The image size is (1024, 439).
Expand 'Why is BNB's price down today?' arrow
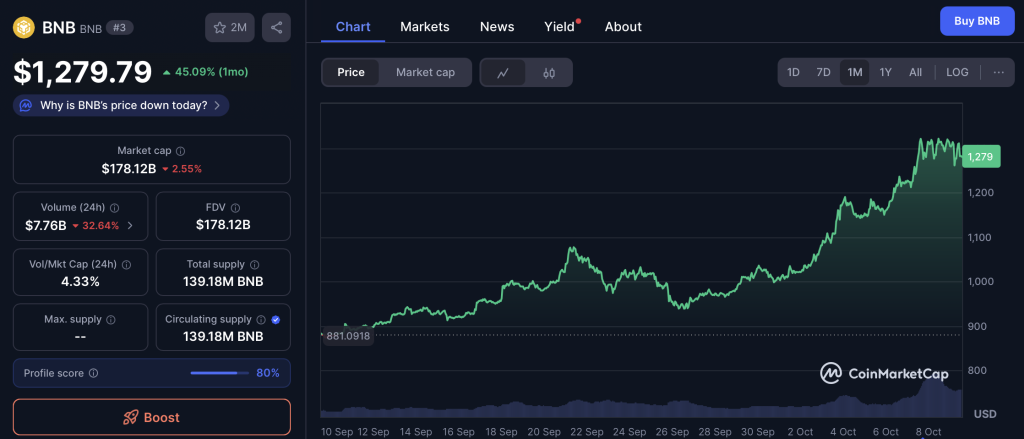[x=217, y=105]
